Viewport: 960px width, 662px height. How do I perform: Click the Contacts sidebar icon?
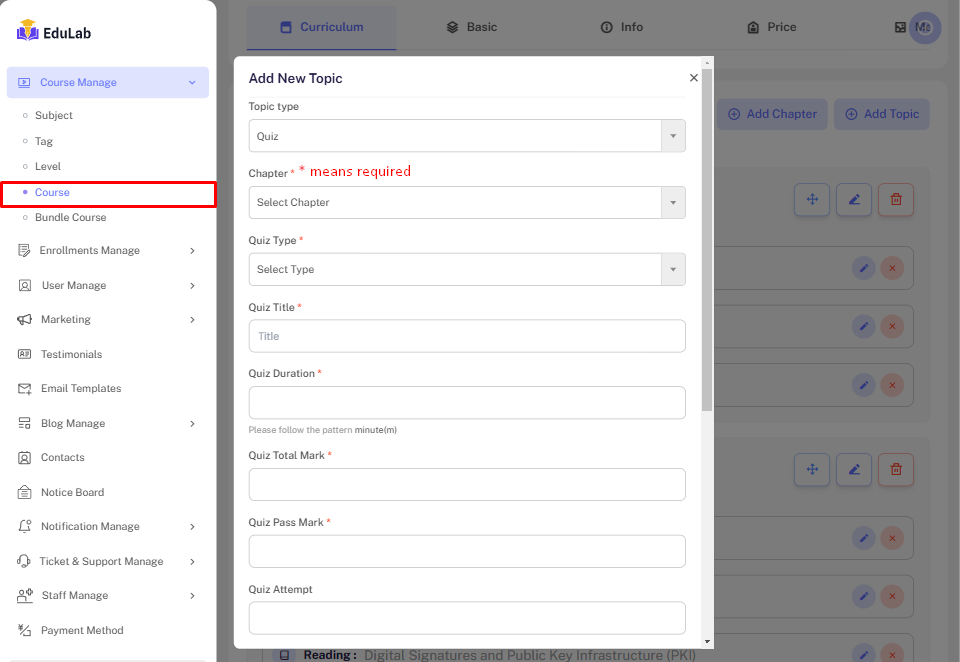(x=24, y=458)
